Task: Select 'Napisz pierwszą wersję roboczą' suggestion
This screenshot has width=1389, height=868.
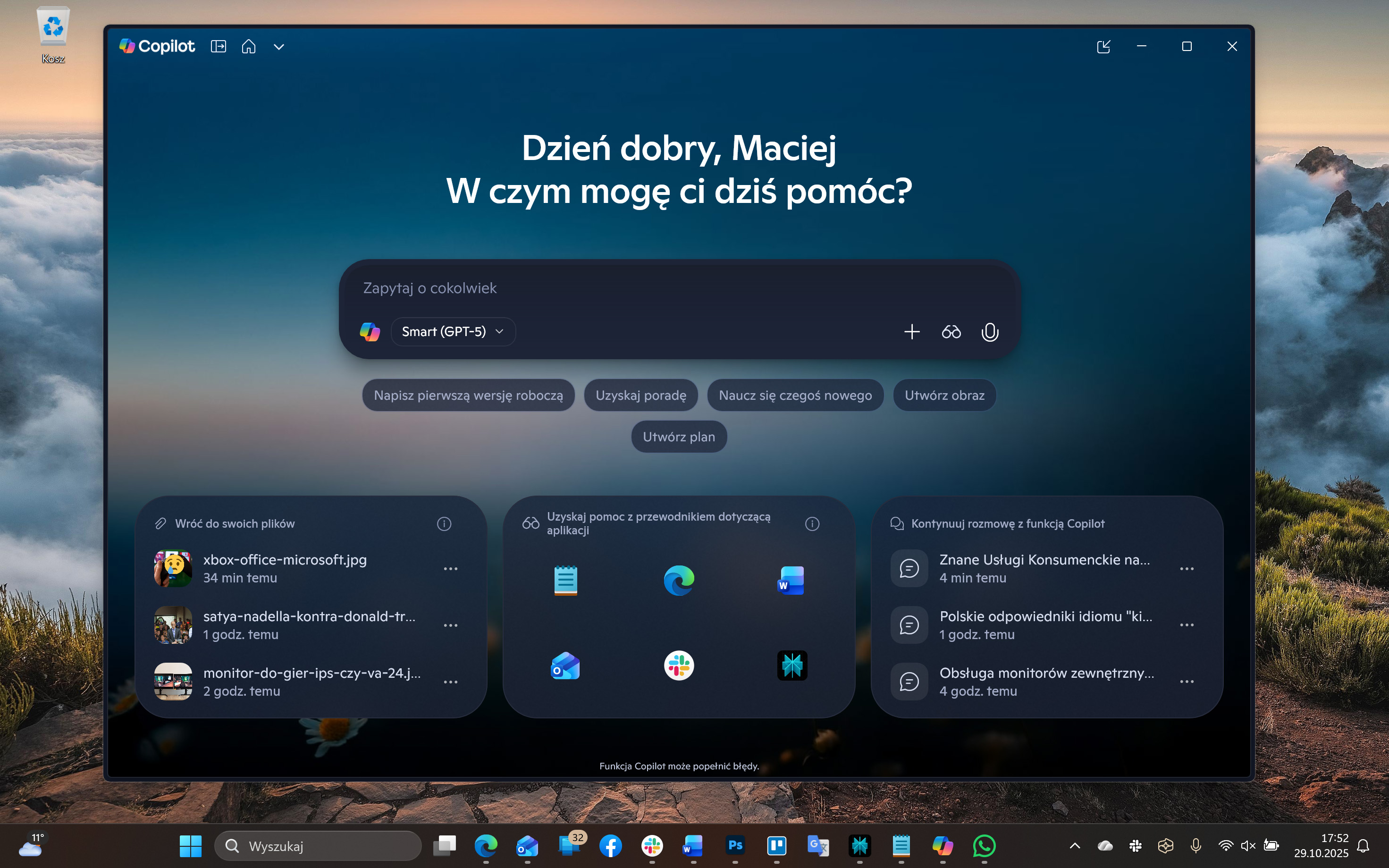Action: pyautogui.click(x=468, y=396)
